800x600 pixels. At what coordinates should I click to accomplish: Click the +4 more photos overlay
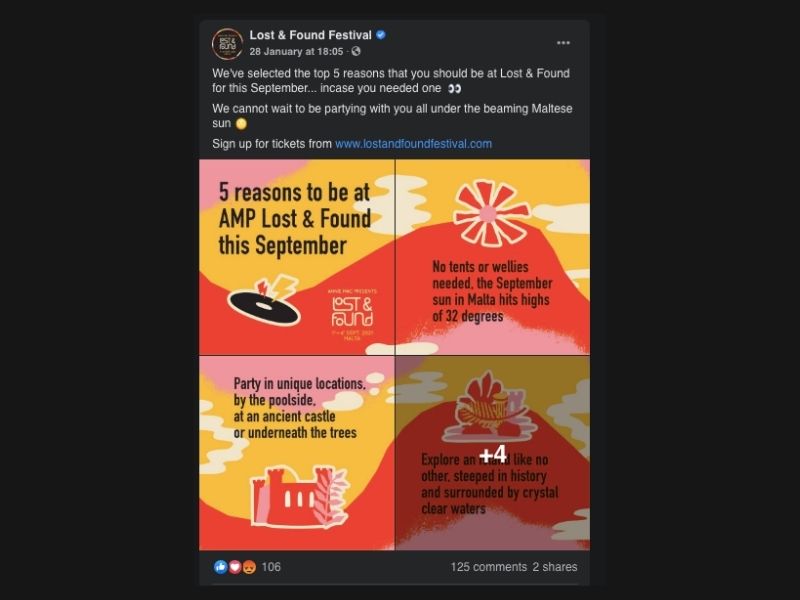[493, 453]
